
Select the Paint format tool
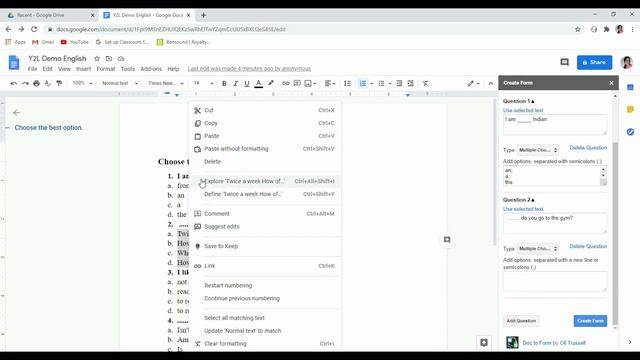pyautogui.click(x=59, y=83)
